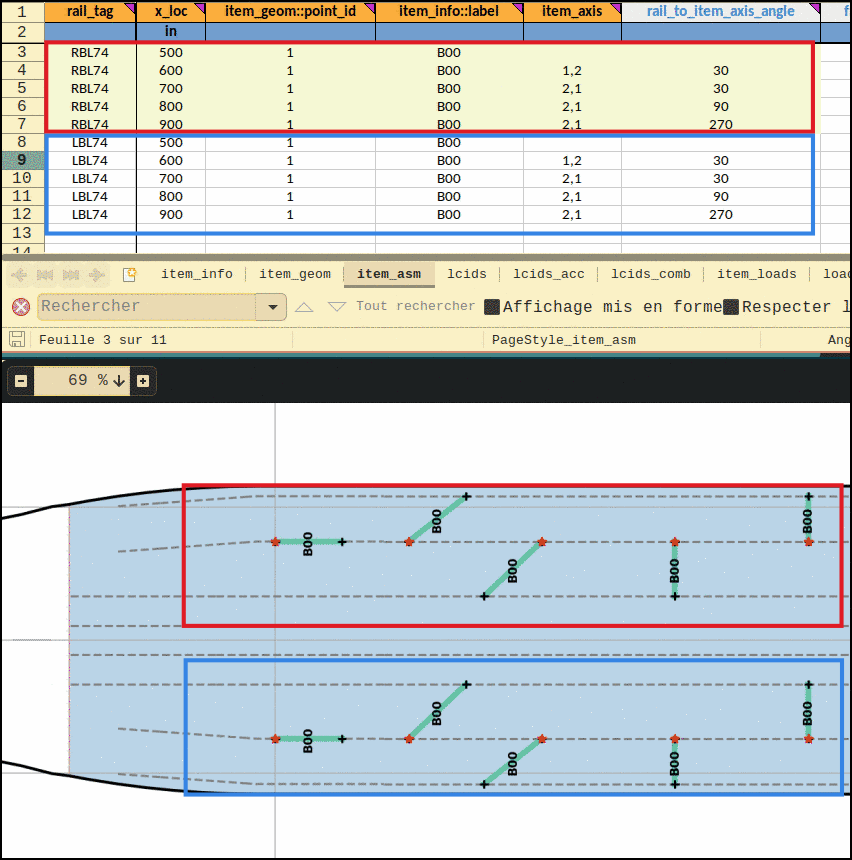Switch to the item_info sheet tab

[x=196, y=274]
